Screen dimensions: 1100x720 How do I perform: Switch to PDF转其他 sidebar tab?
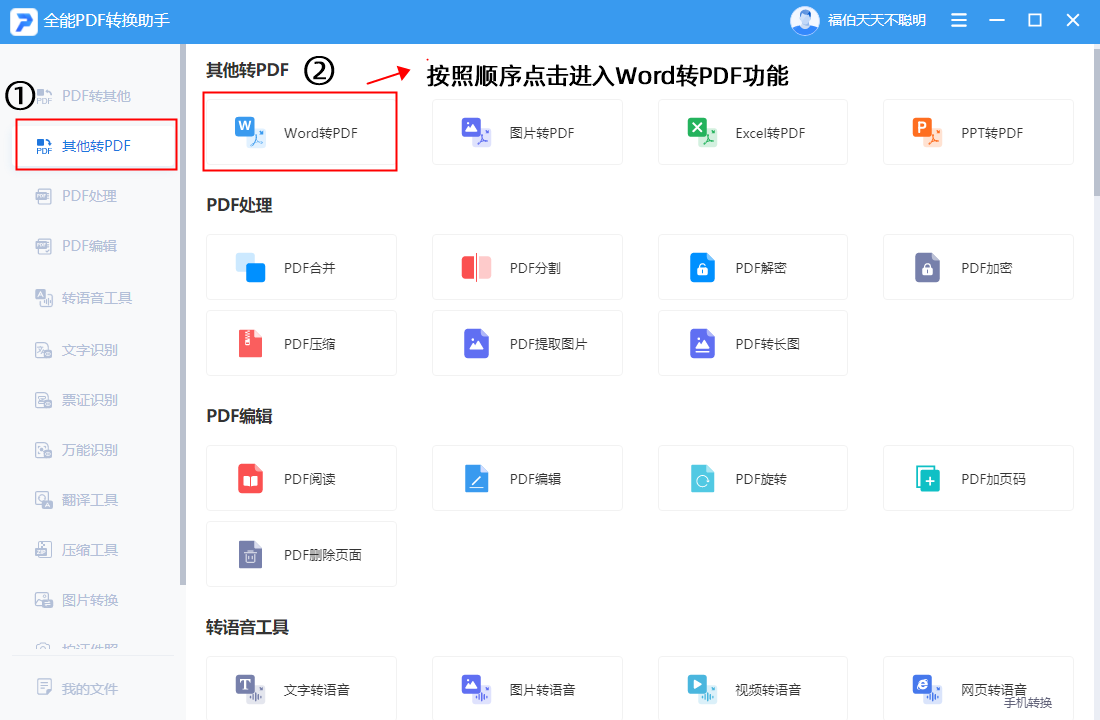pyautogui.click(x=96, y=95)
